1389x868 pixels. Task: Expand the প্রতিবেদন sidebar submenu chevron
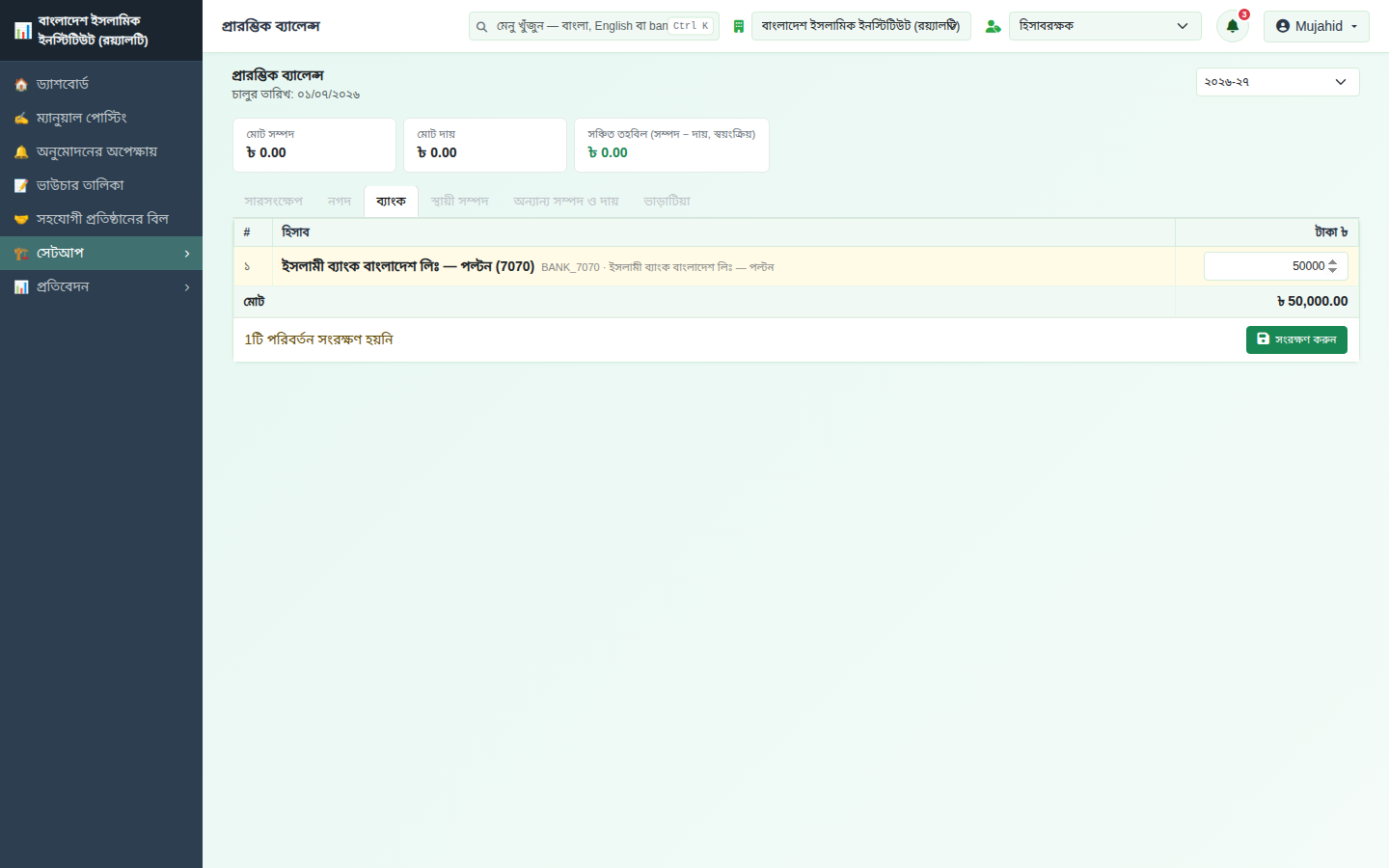point(187,287)
